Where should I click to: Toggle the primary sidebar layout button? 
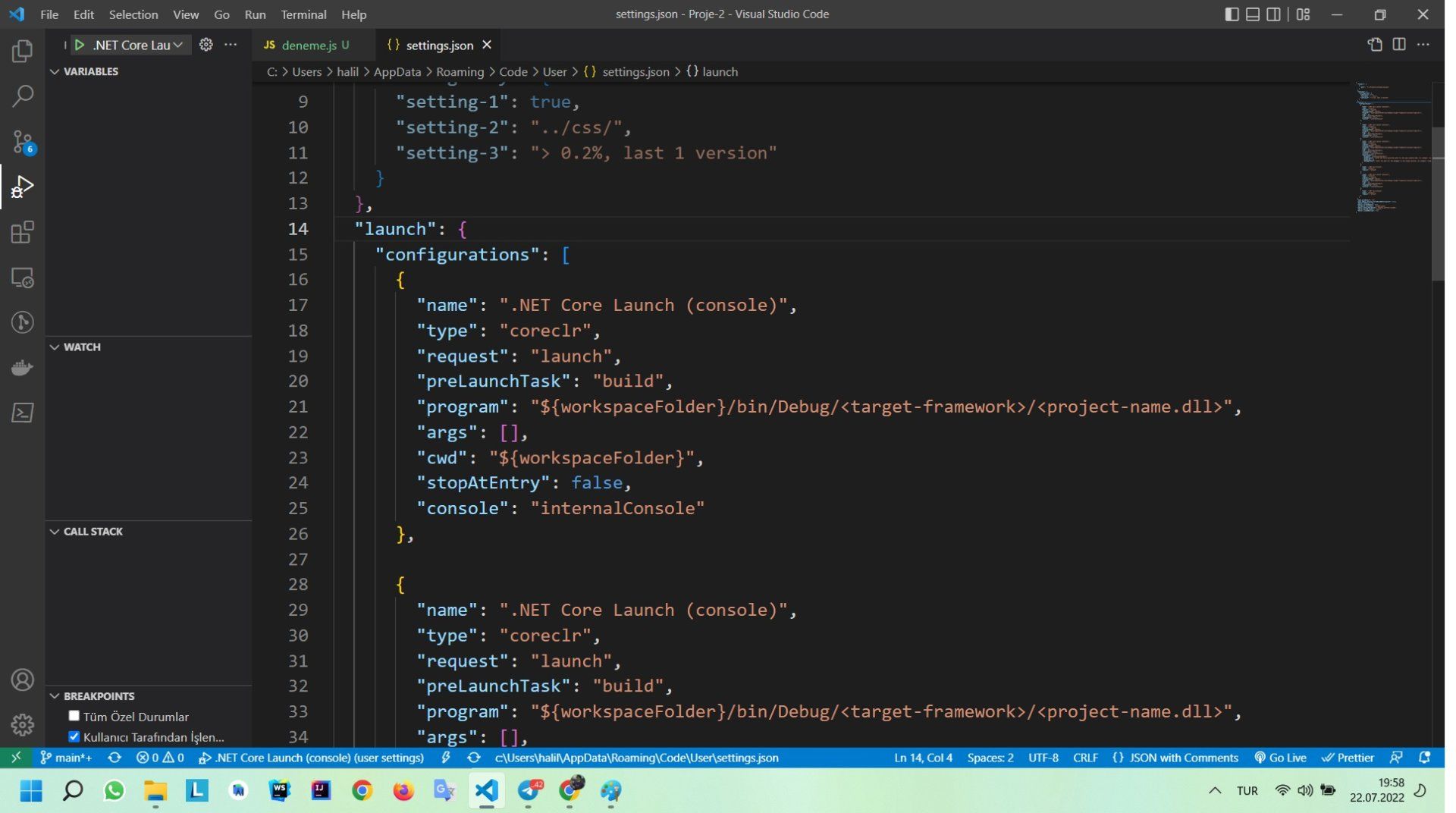[x=1232, y=14]
